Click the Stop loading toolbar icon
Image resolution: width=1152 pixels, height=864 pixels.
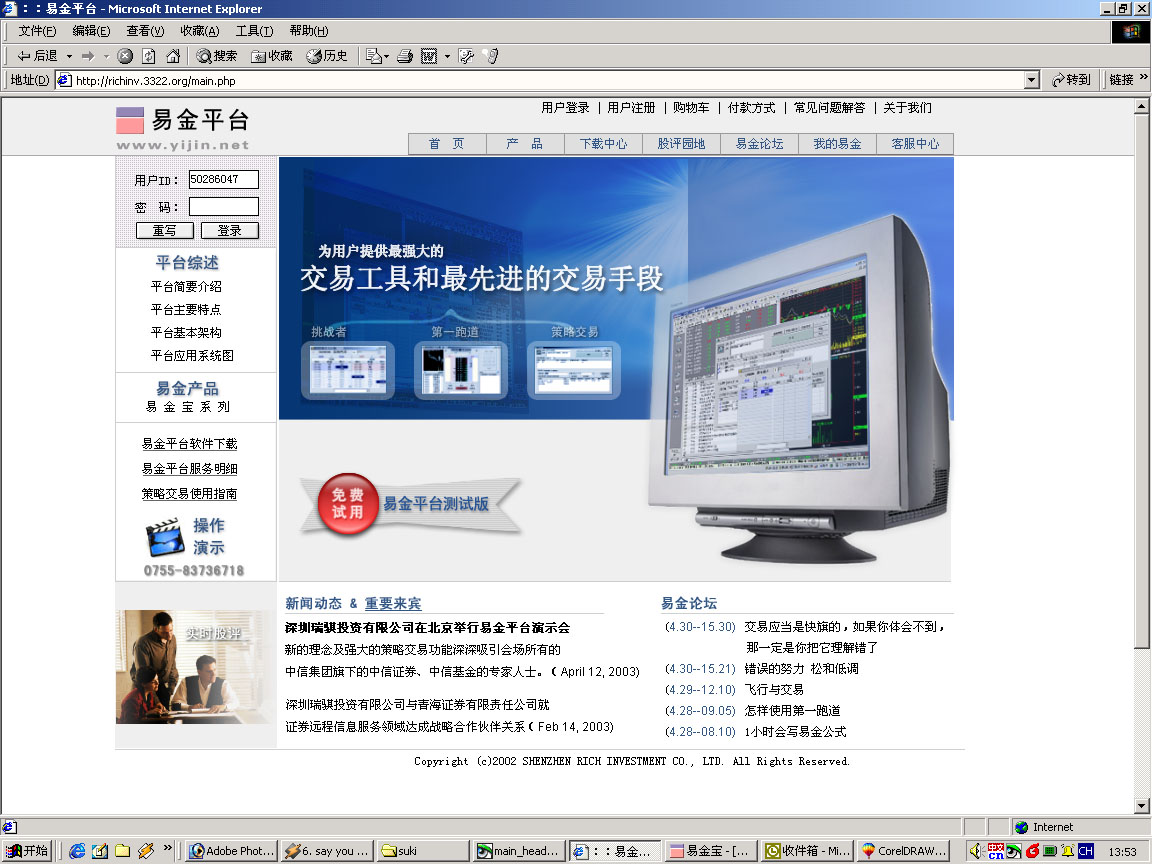coord(125,56)
